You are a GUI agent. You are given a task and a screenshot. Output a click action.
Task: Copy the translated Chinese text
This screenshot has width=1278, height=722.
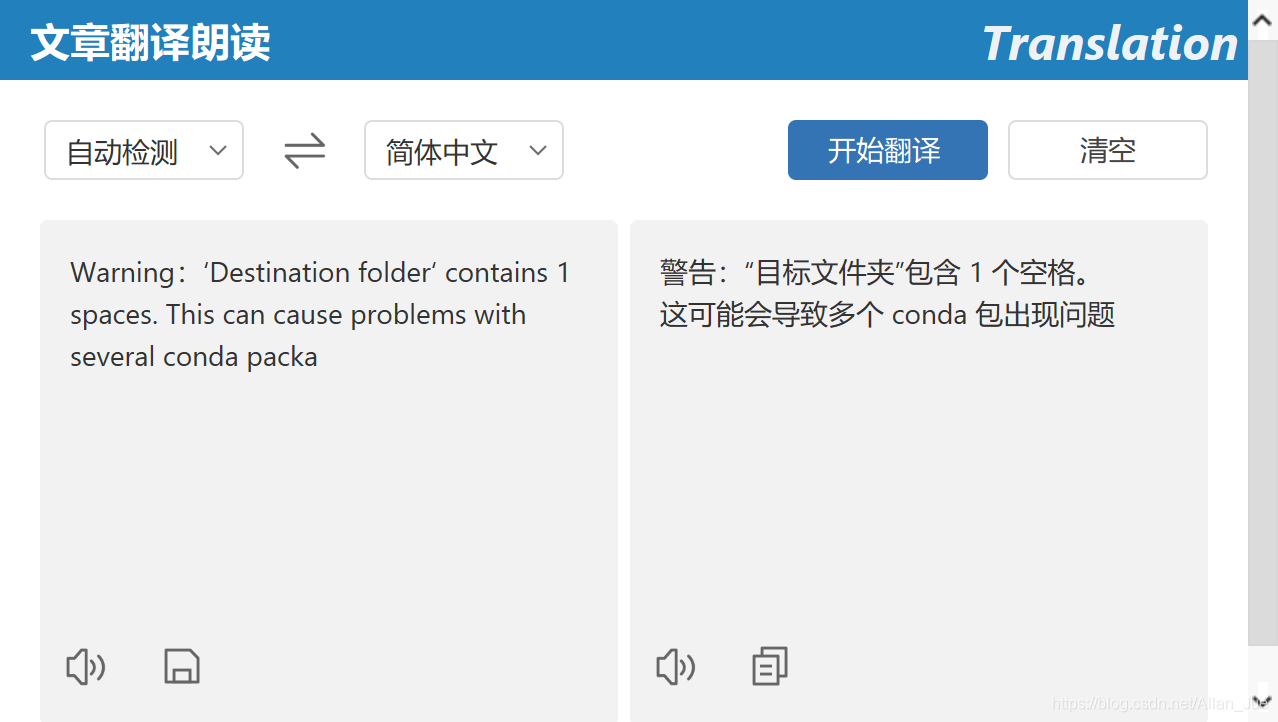[x=769, y=666]
